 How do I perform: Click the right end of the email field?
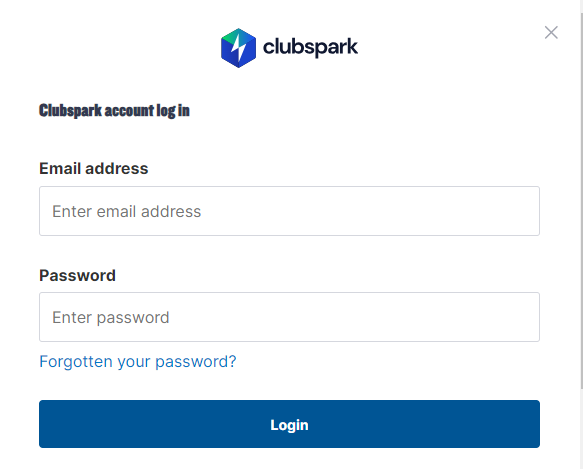point(526,211)
